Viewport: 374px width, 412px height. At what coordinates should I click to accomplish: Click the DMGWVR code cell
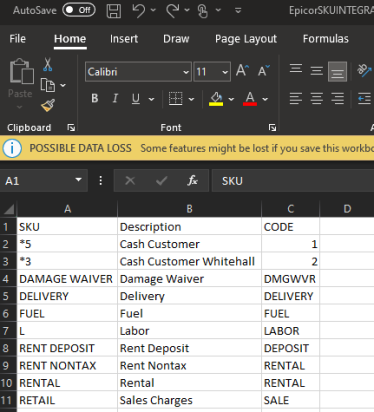290,279
